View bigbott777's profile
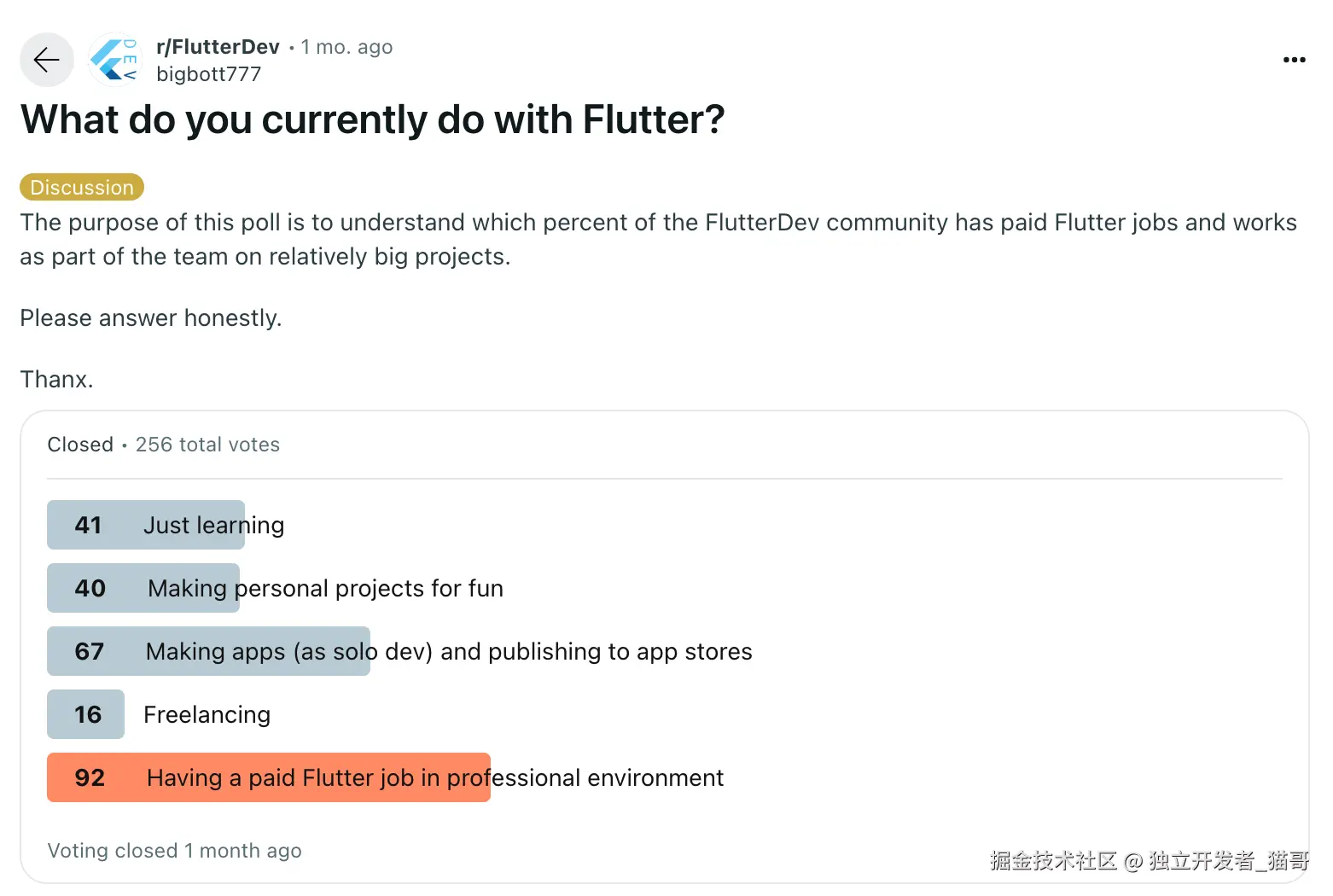 (209, 74)
